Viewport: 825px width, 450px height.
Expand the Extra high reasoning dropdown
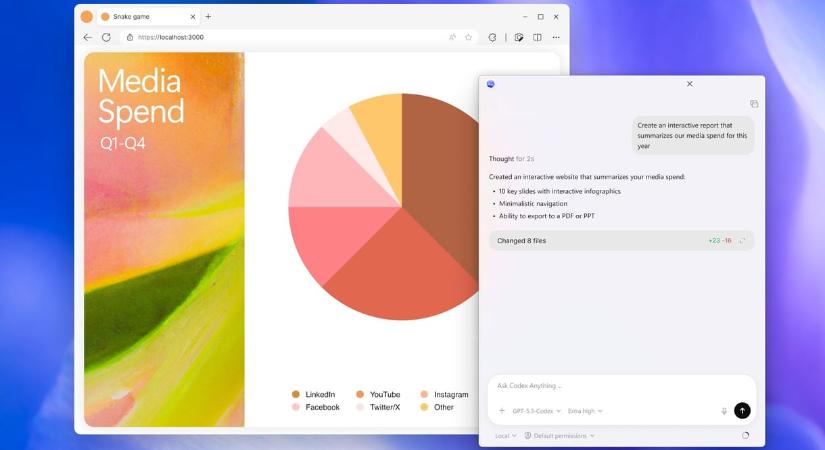586,411
